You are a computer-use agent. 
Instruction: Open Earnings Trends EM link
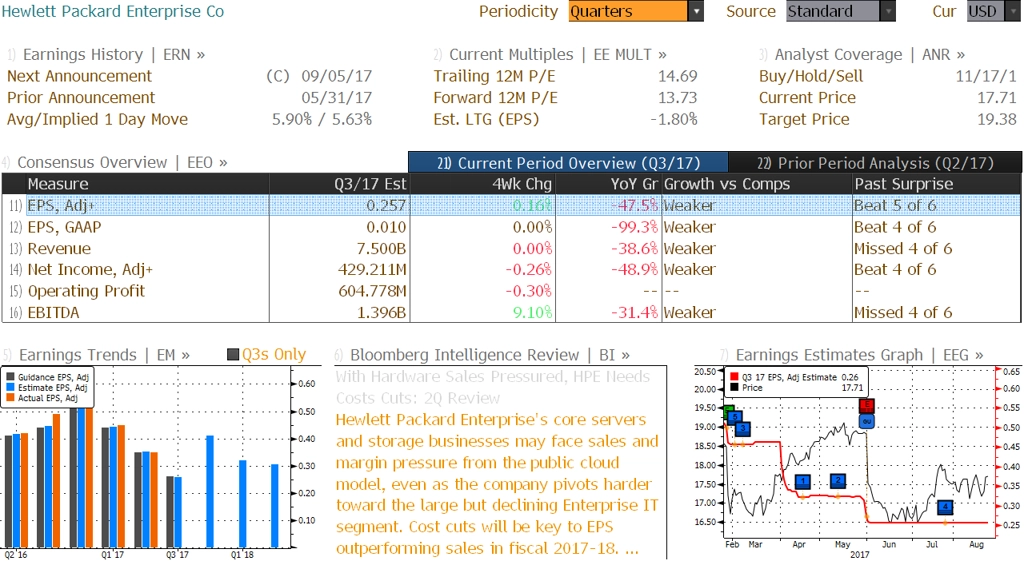pos(104,355)
